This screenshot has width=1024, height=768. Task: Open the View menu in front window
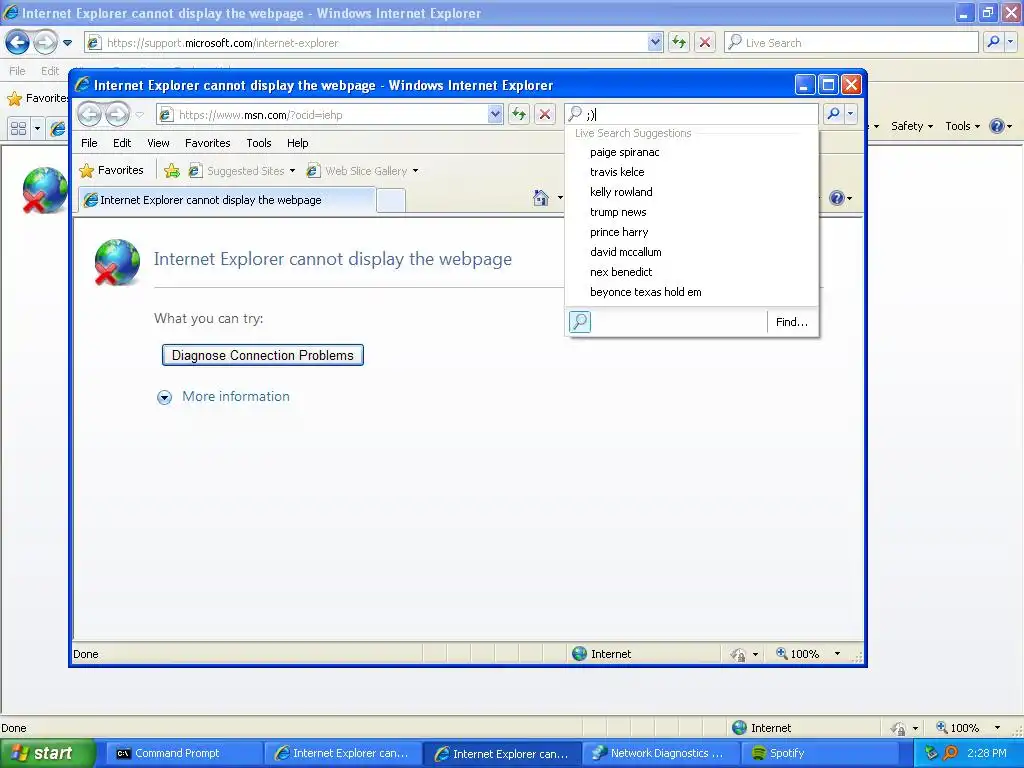[158, 143]
